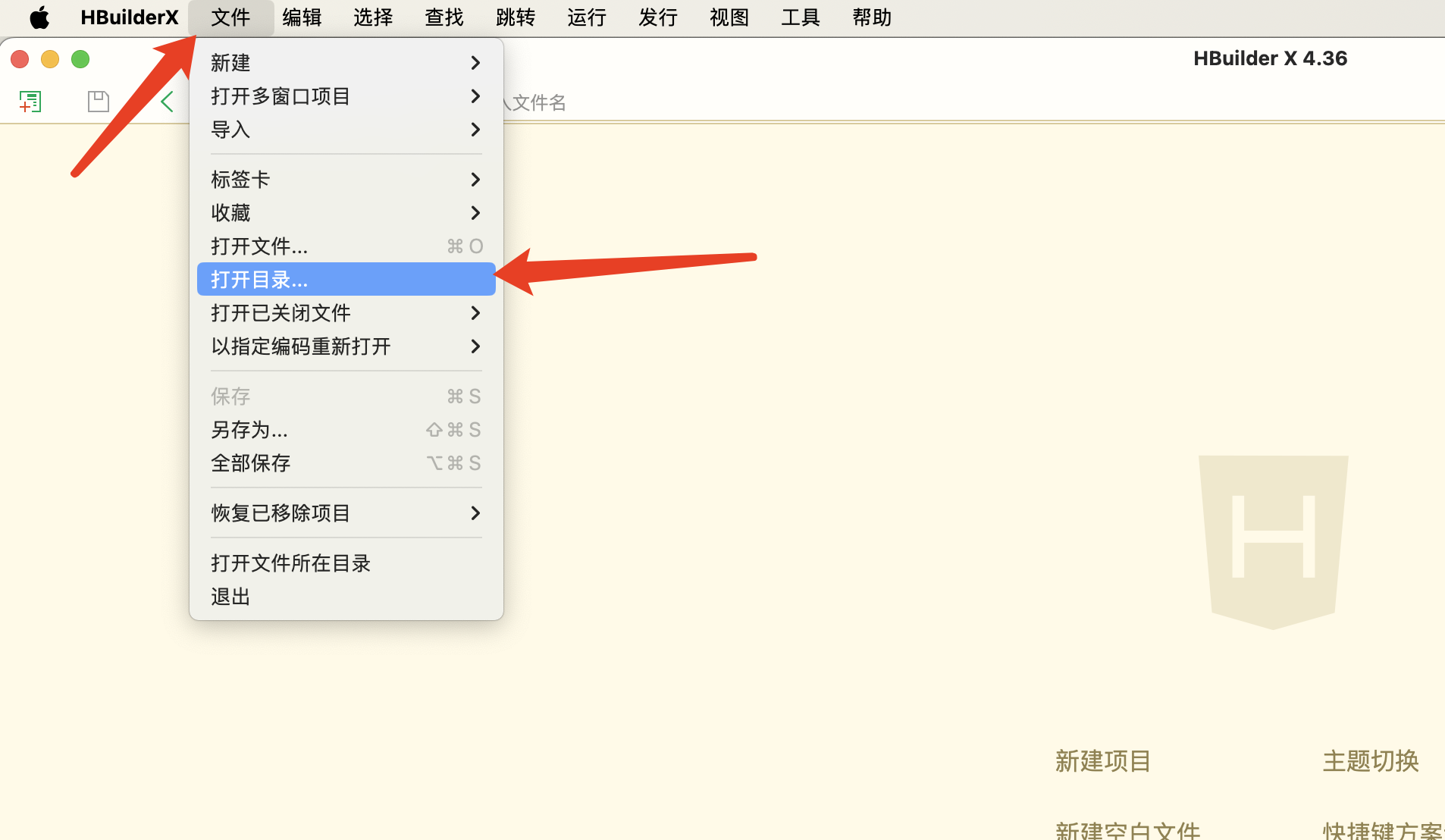Click the 主题切换 link
The width and height of the screenshot is (1445, 840).
tap(1371, 761)
